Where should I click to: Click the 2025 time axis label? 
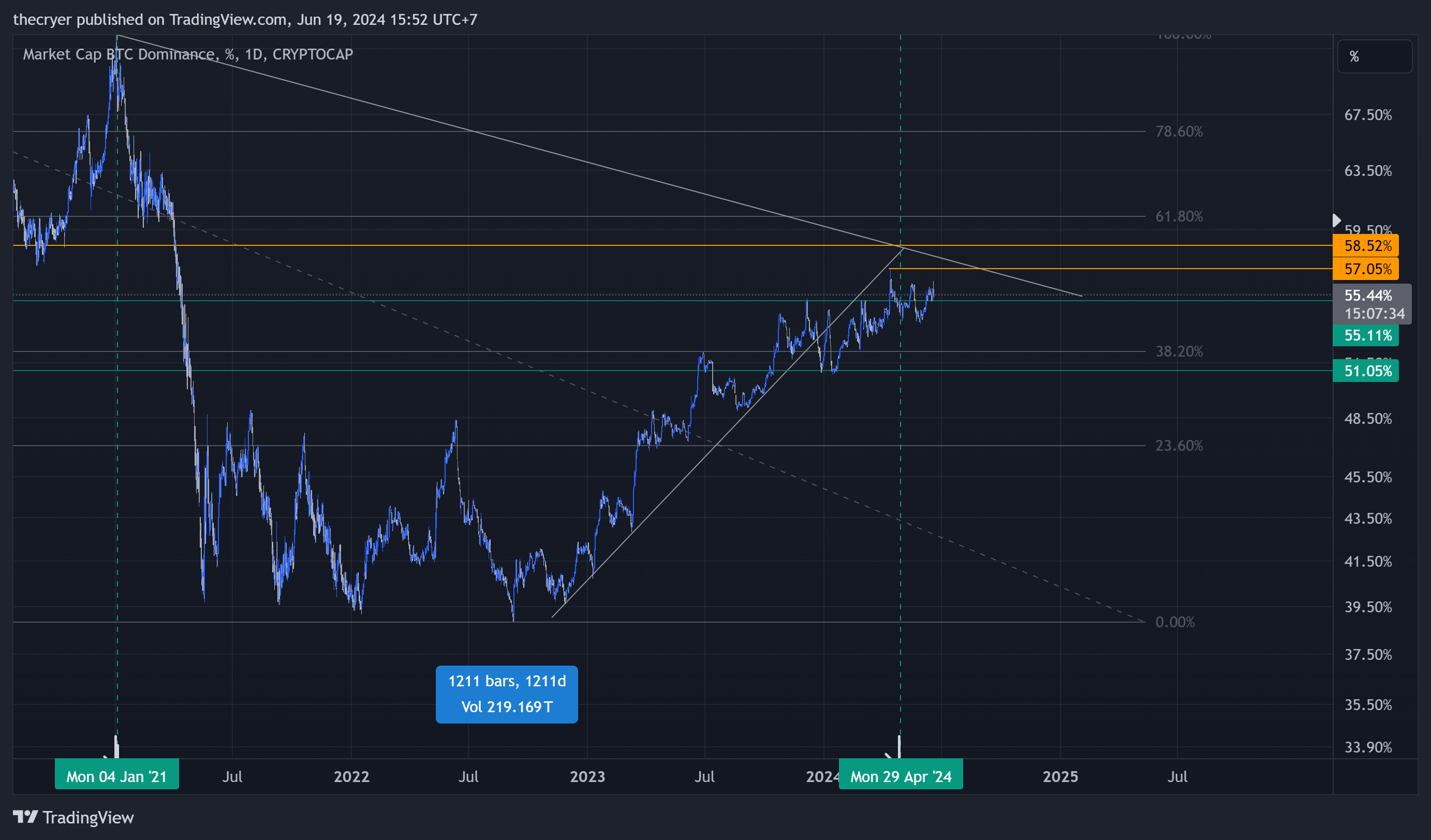pos(1060,776)
